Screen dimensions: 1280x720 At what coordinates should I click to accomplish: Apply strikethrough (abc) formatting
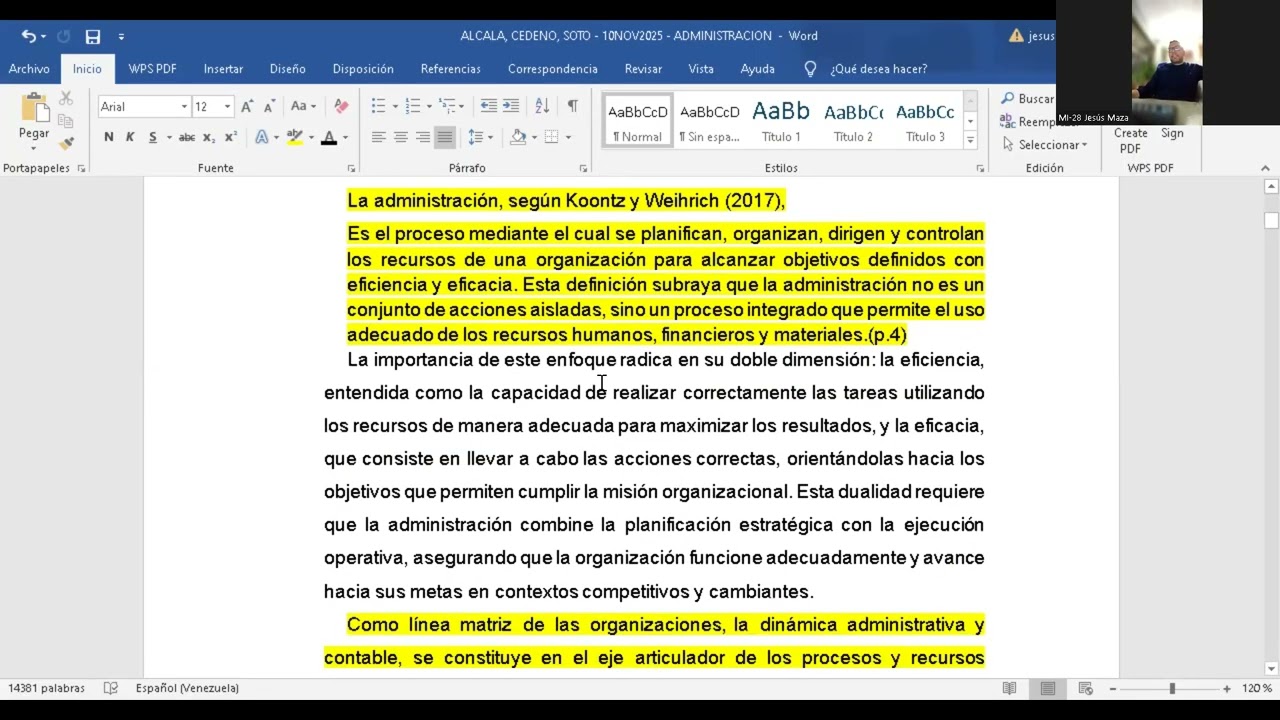click(x=187, y=137)
